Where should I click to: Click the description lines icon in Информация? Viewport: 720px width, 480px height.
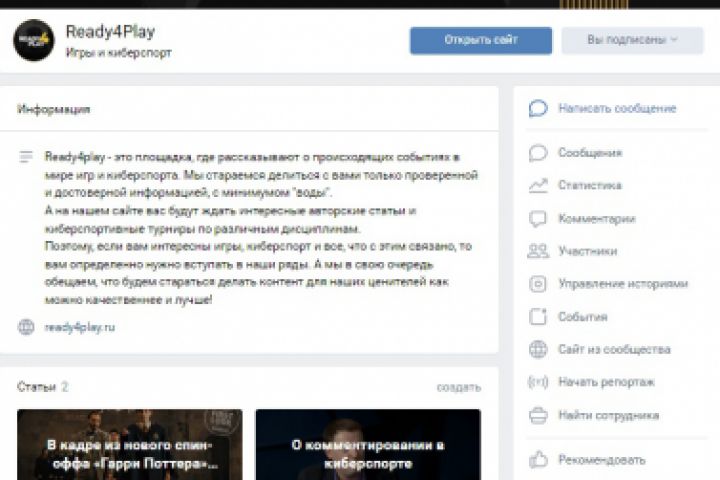26,157
